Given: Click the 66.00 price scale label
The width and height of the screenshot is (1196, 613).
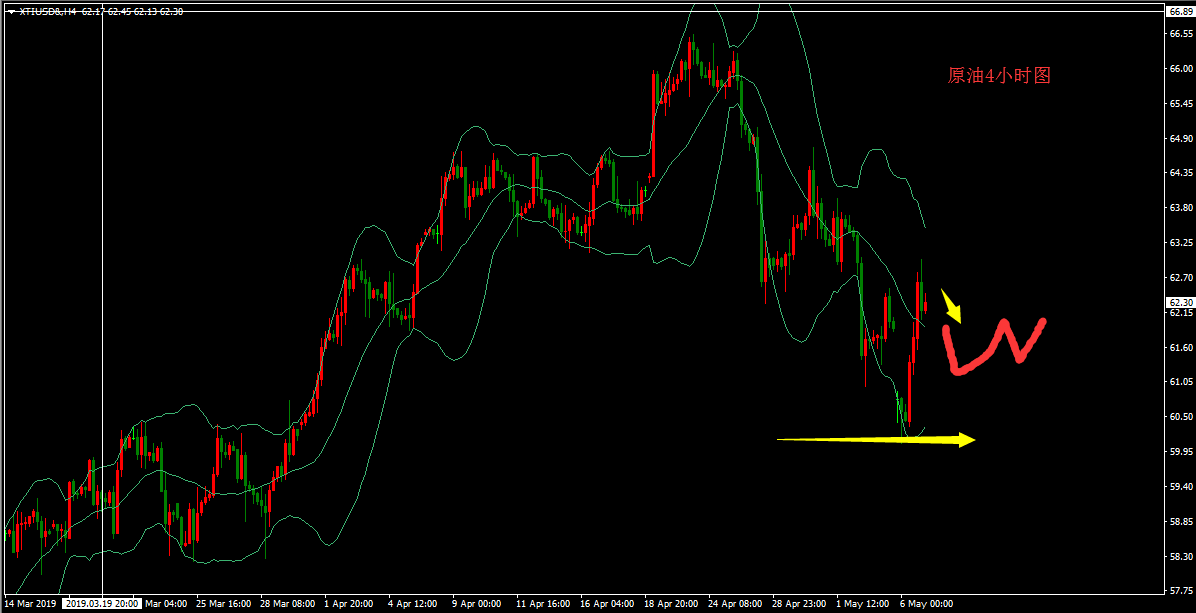Looking at the screenshot, I should coord(1179,69).
